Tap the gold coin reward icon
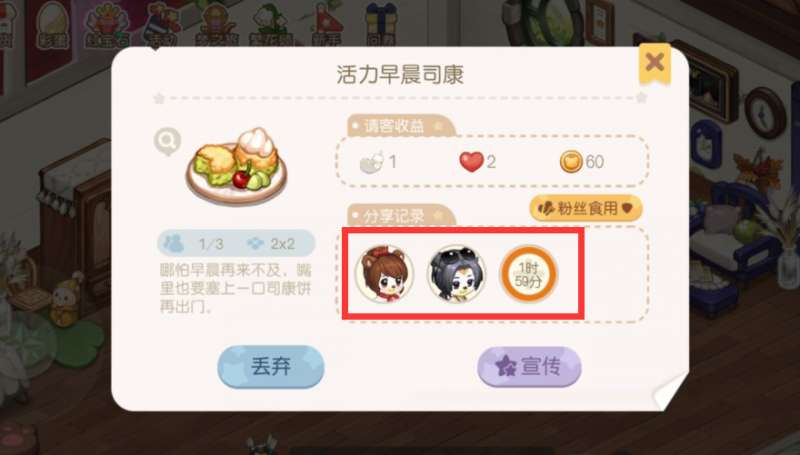This screenshot has width=800, height=455. coord(571,162)
